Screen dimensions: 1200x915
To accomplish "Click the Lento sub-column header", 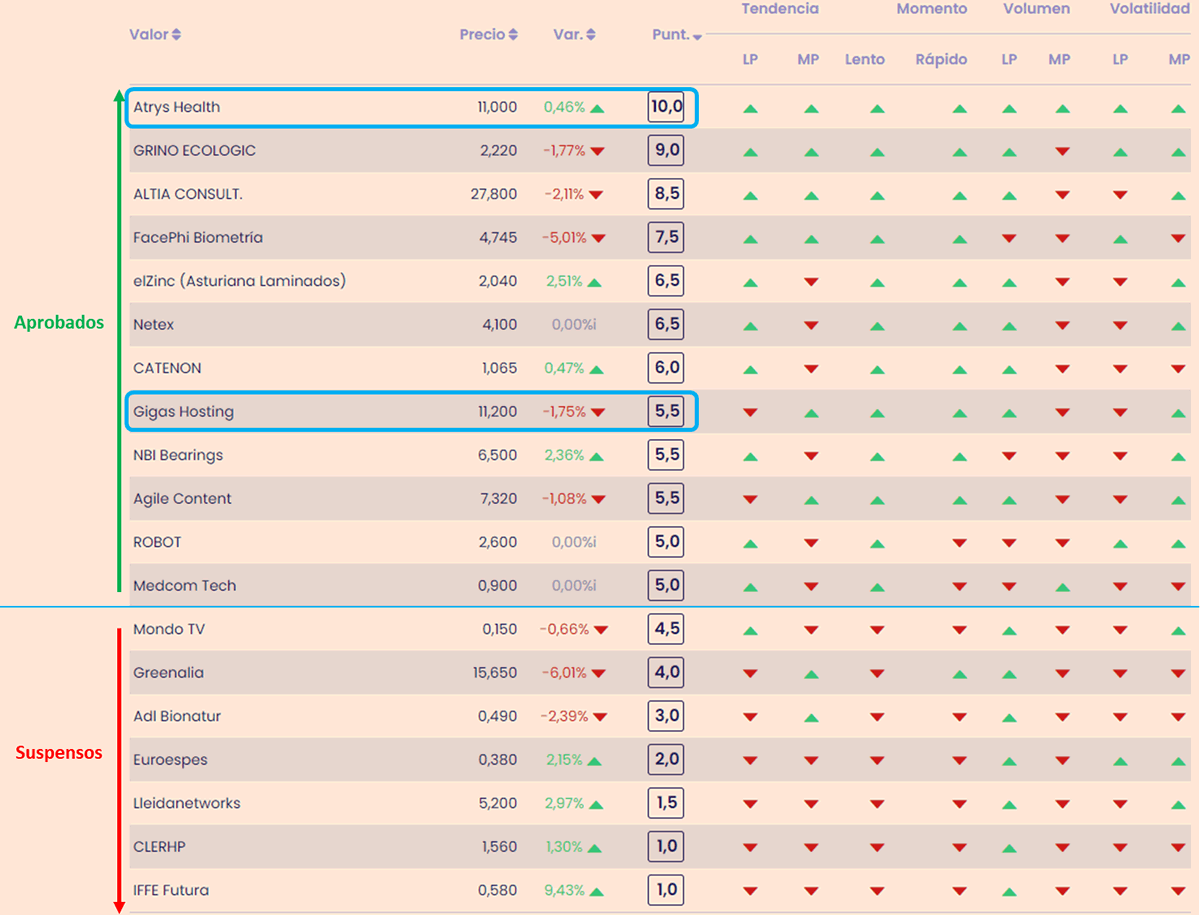I will point(865,60).
